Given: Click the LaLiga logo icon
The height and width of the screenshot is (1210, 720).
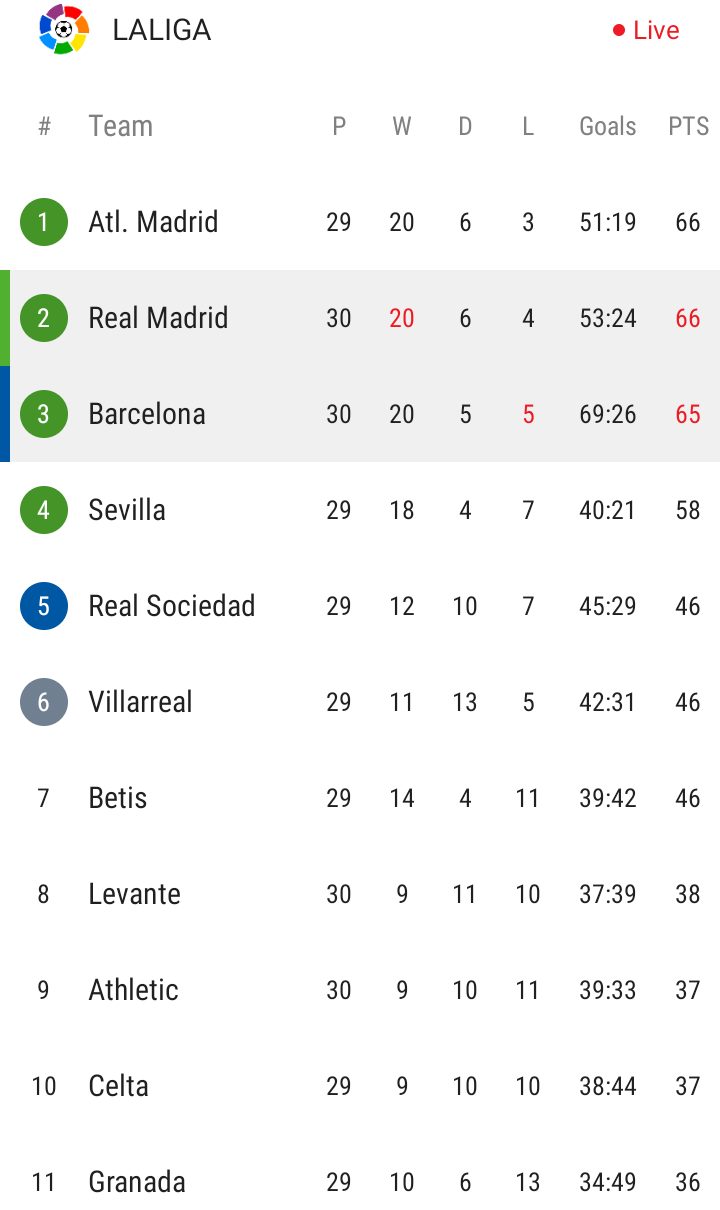Looking at the screenshot, I should point(64,30).
